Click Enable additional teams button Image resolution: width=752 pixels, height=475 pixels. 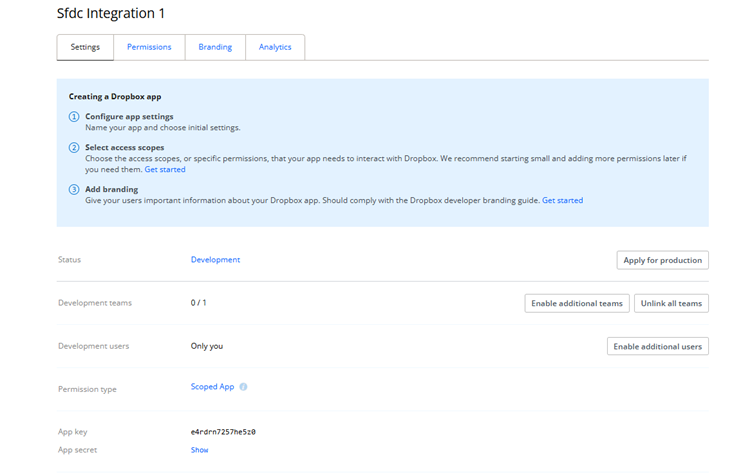[x=577, y=303]
